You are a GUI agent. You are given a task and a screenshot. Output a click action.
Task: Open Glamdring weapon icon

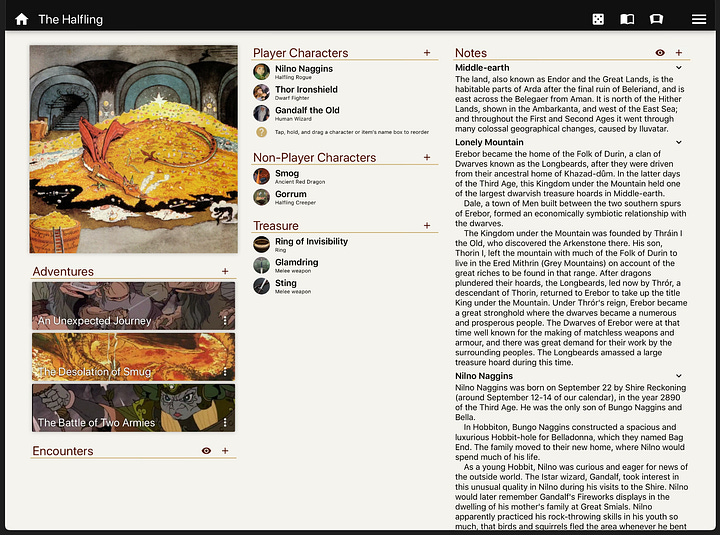pyautogui.click(x=261, y=265)
